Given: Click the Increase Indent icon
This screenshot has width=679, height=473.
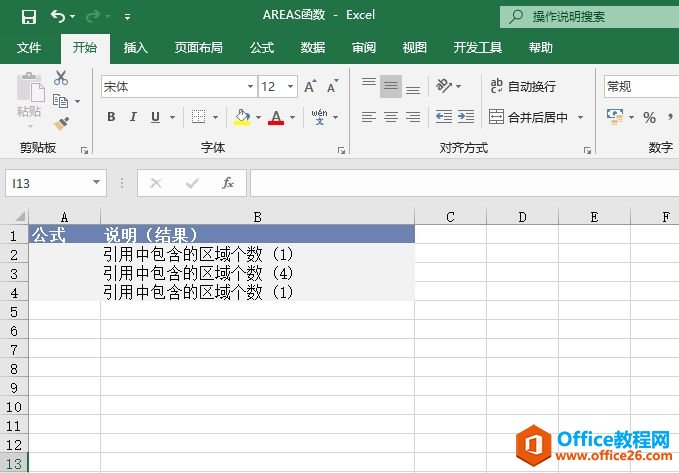Looking at the screenshot, I should click(468, 117).
